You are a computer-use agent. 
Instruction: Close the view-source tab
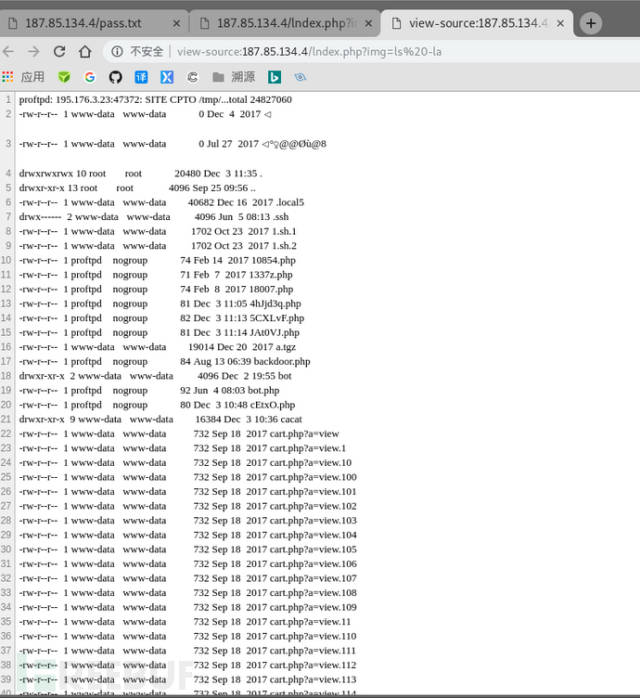(561, 23)
